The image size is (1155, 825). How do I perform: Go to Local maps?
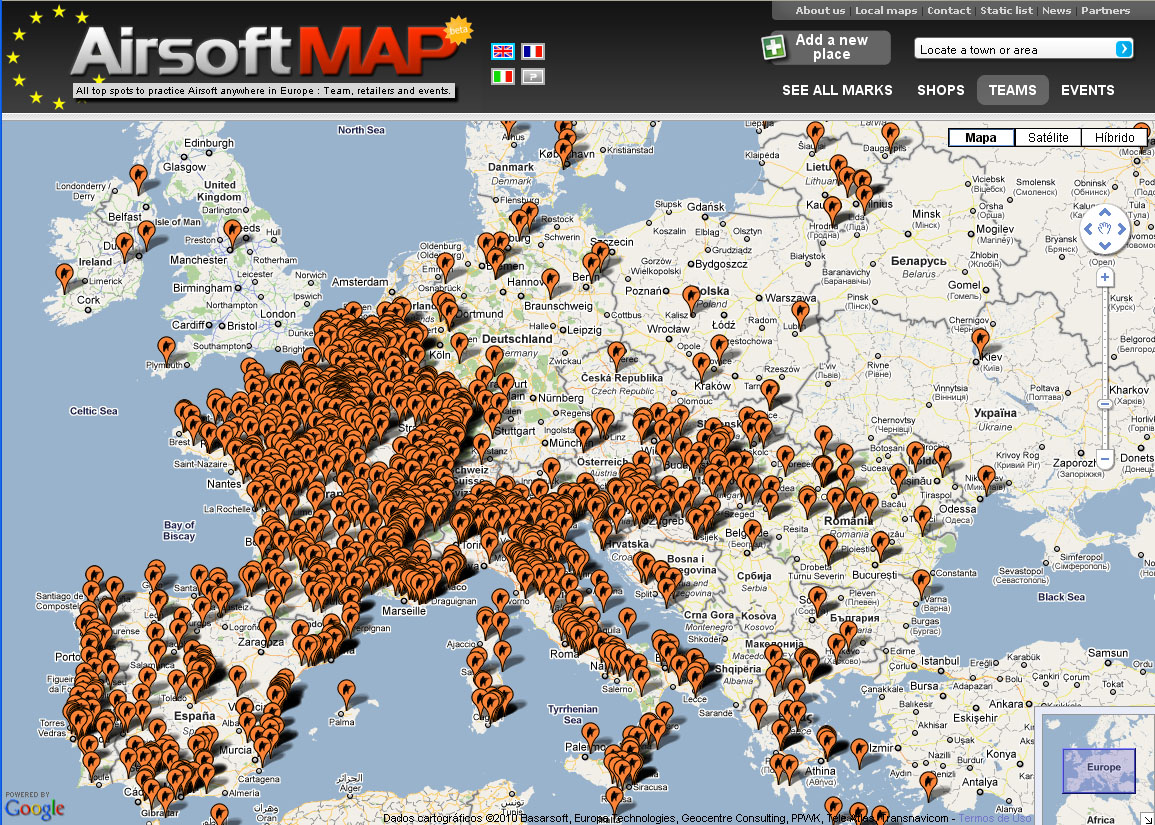point(886,10)
